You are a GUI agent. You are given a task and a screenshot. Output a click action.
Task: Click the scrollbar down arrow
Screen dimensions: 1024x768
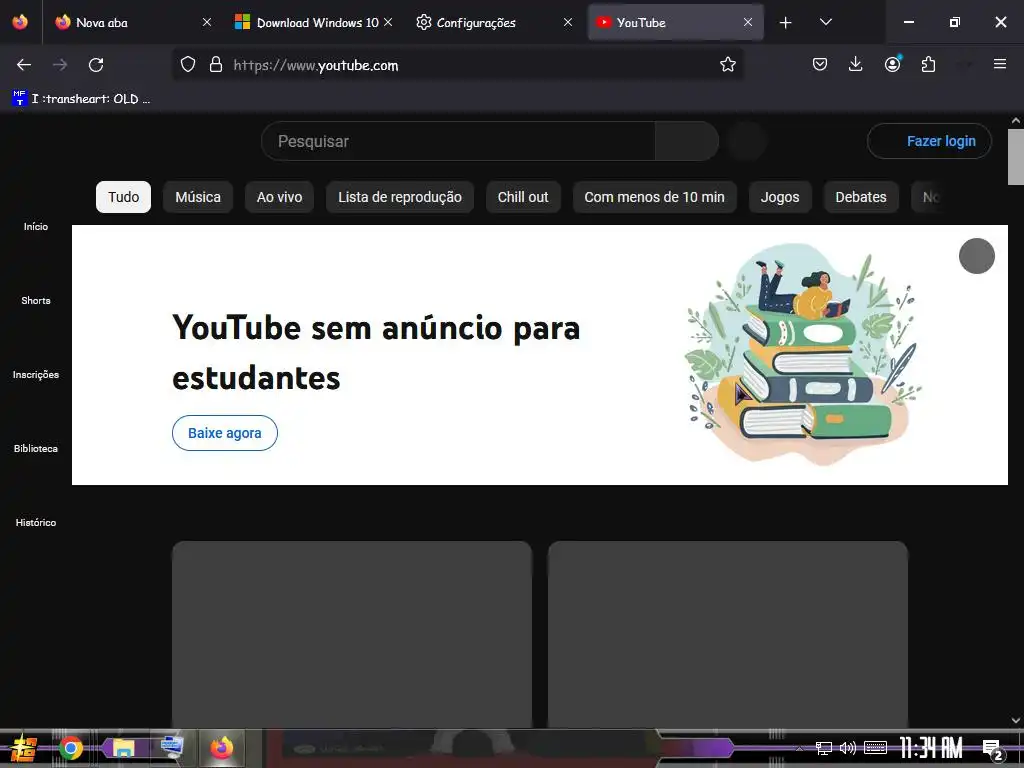1016,720
